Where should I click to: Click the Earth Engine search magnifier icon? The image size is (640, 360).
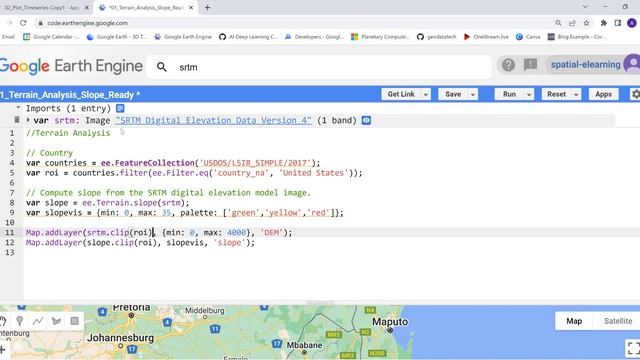tap(162, 67)
